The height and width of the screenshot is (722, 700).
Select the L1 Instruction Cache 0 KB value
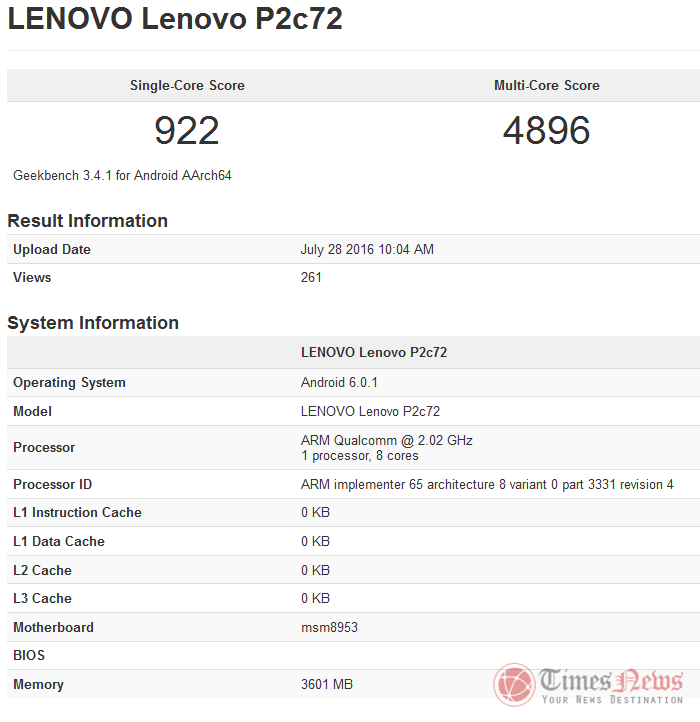click(x=315, y=512)
